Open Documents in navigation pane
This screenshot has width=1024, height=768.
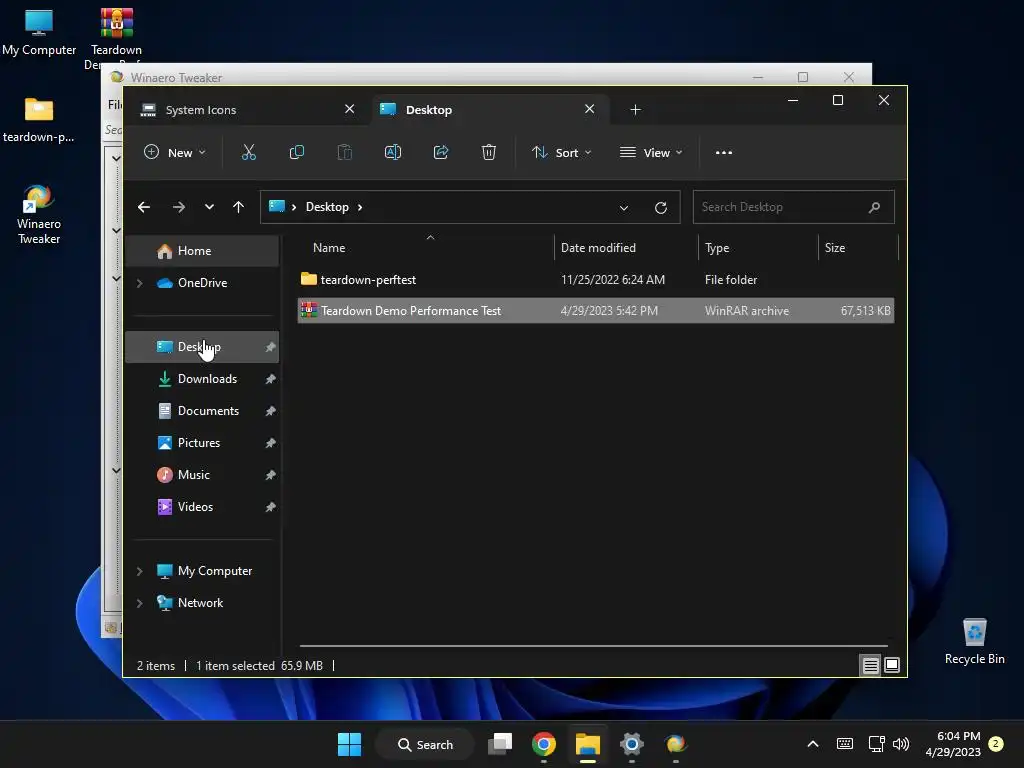tap(202, 411)
